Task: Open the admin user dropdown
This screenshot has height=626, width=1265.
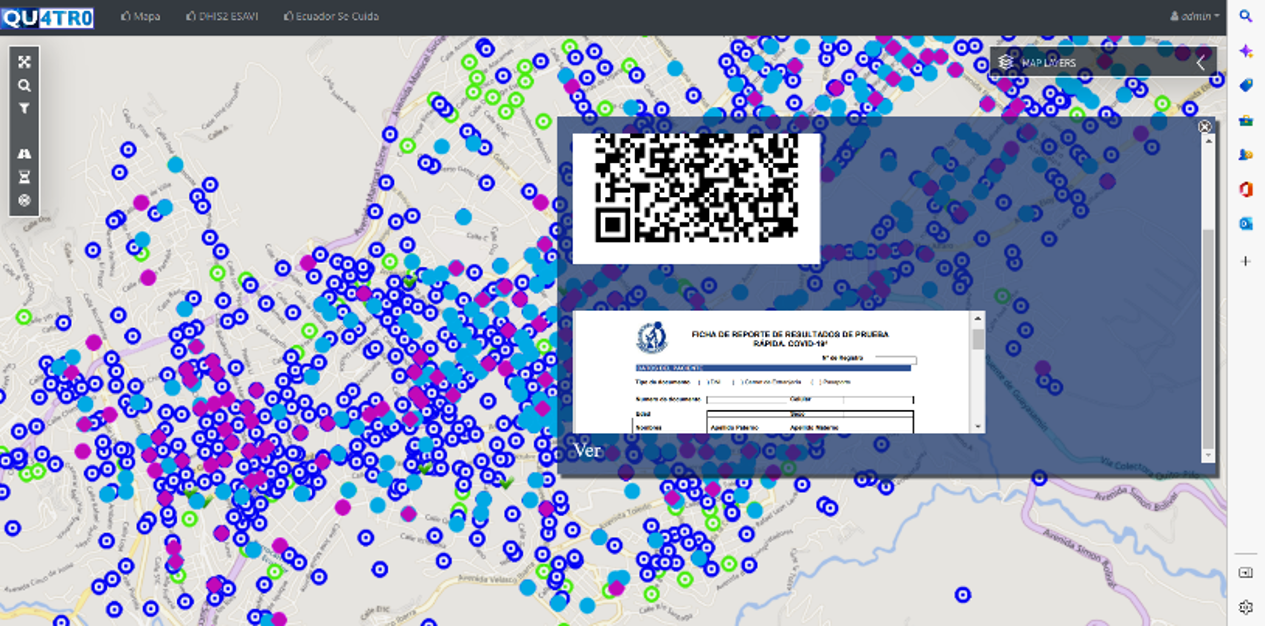Action: coord(1195,16)
